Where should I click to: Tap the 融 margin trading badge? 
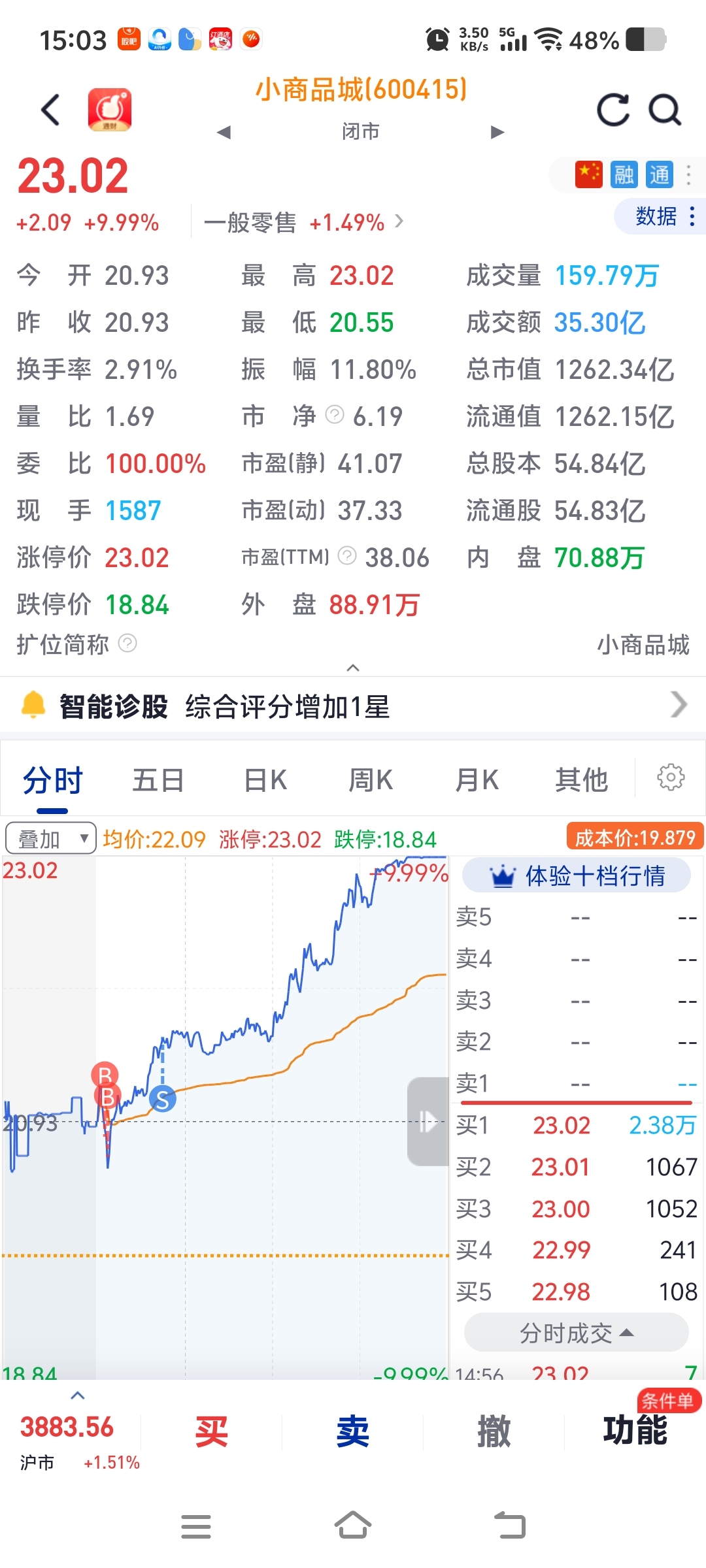coord(624,174)
